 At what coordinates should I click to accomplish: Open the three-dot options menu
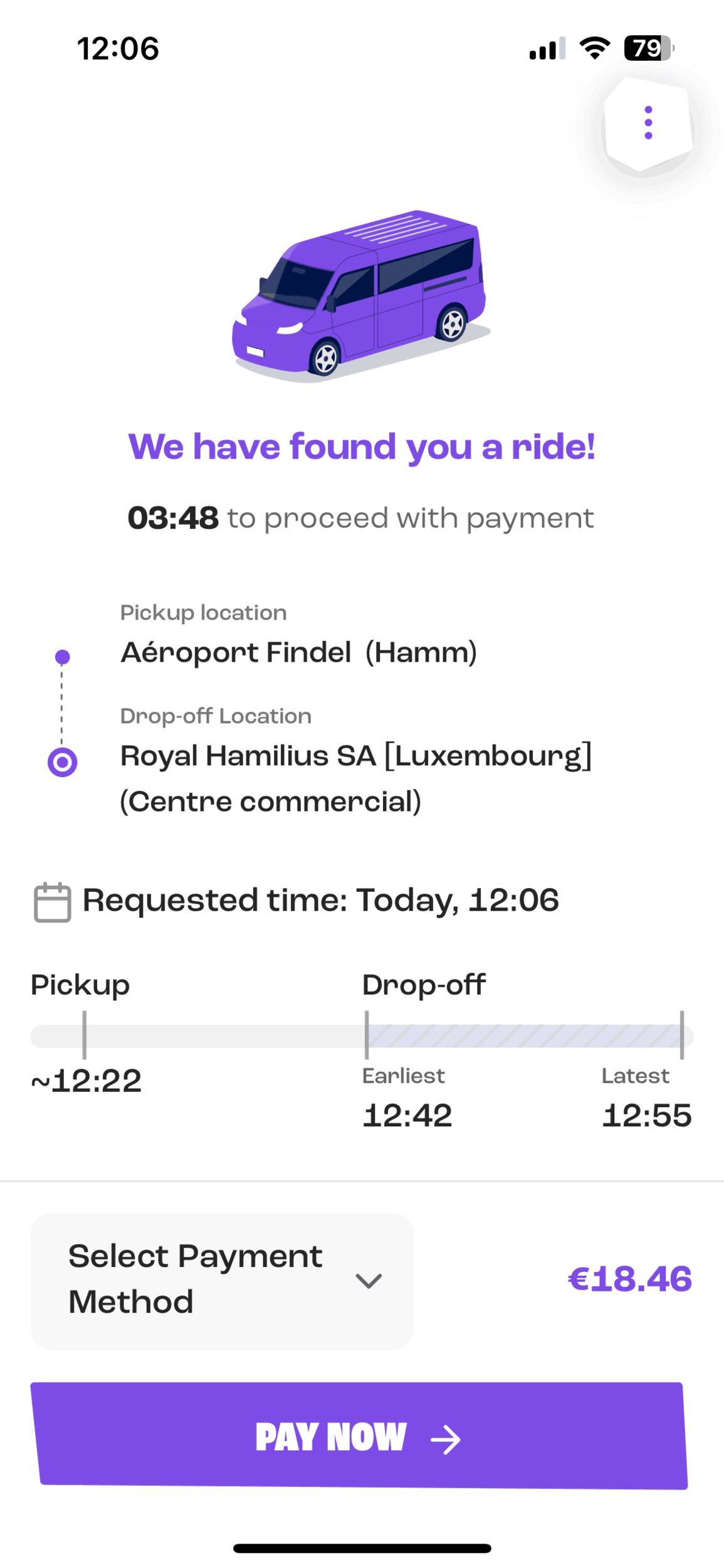[648, 123]
